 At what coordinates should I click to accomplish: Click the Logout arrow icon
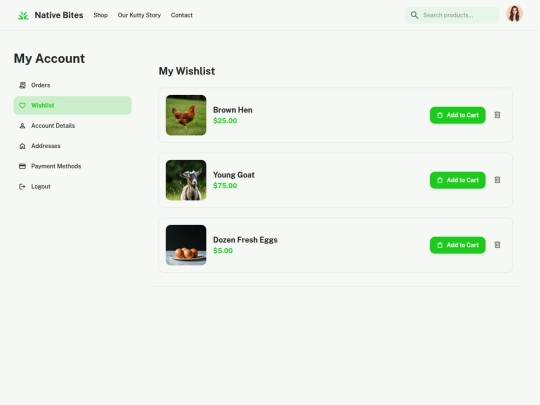pos(22,187)
